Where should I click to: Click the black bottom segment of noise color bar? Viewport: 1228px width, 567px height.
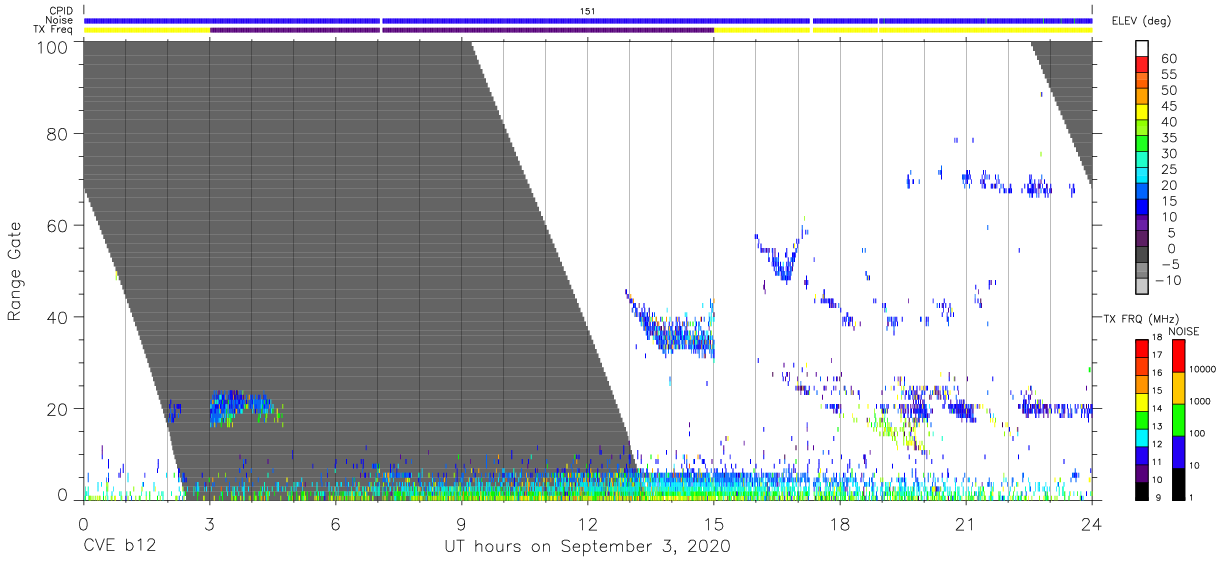[x=1178, y=482]
